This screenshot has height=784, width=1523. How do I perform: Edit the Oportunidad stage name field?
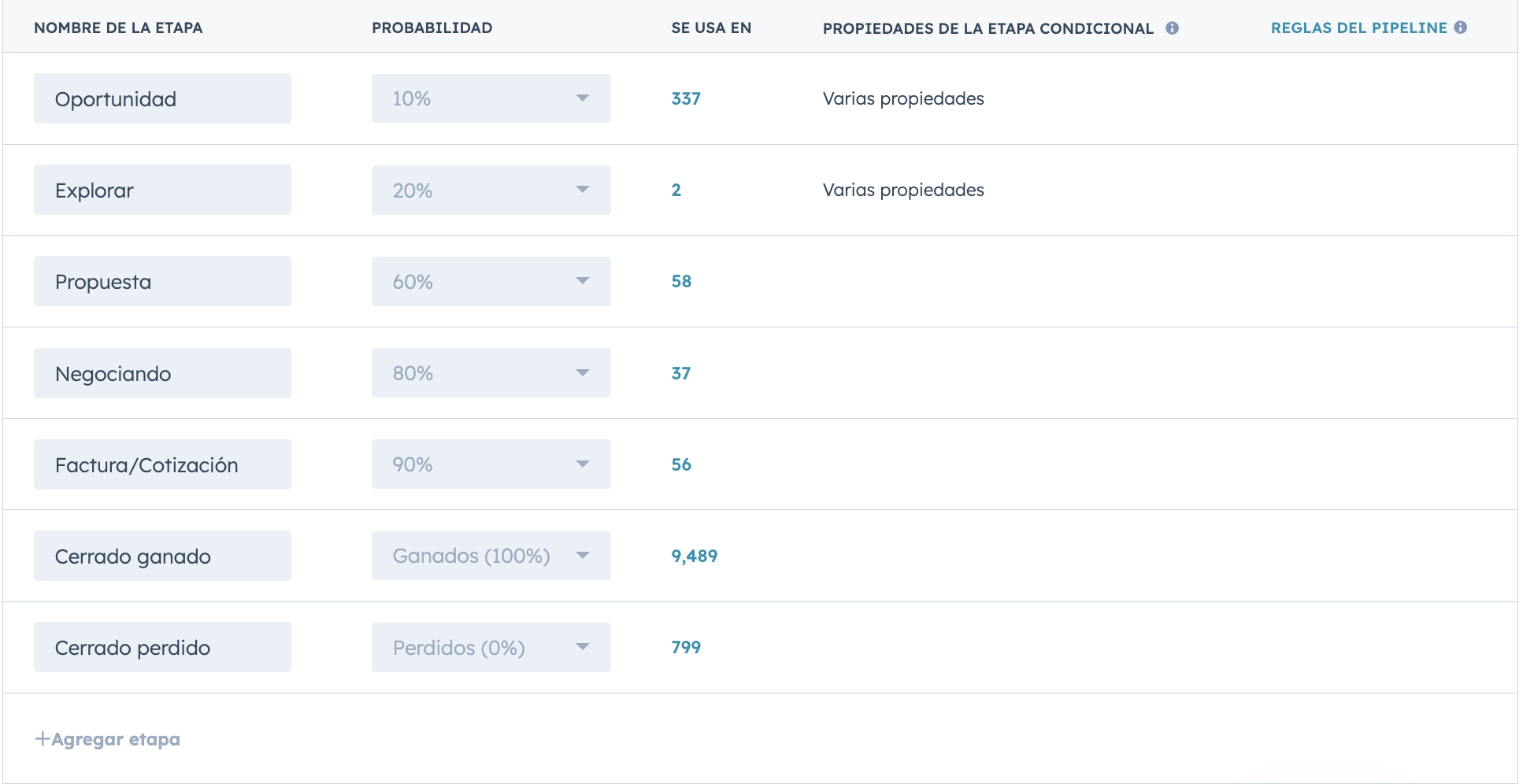coord(162,98)
